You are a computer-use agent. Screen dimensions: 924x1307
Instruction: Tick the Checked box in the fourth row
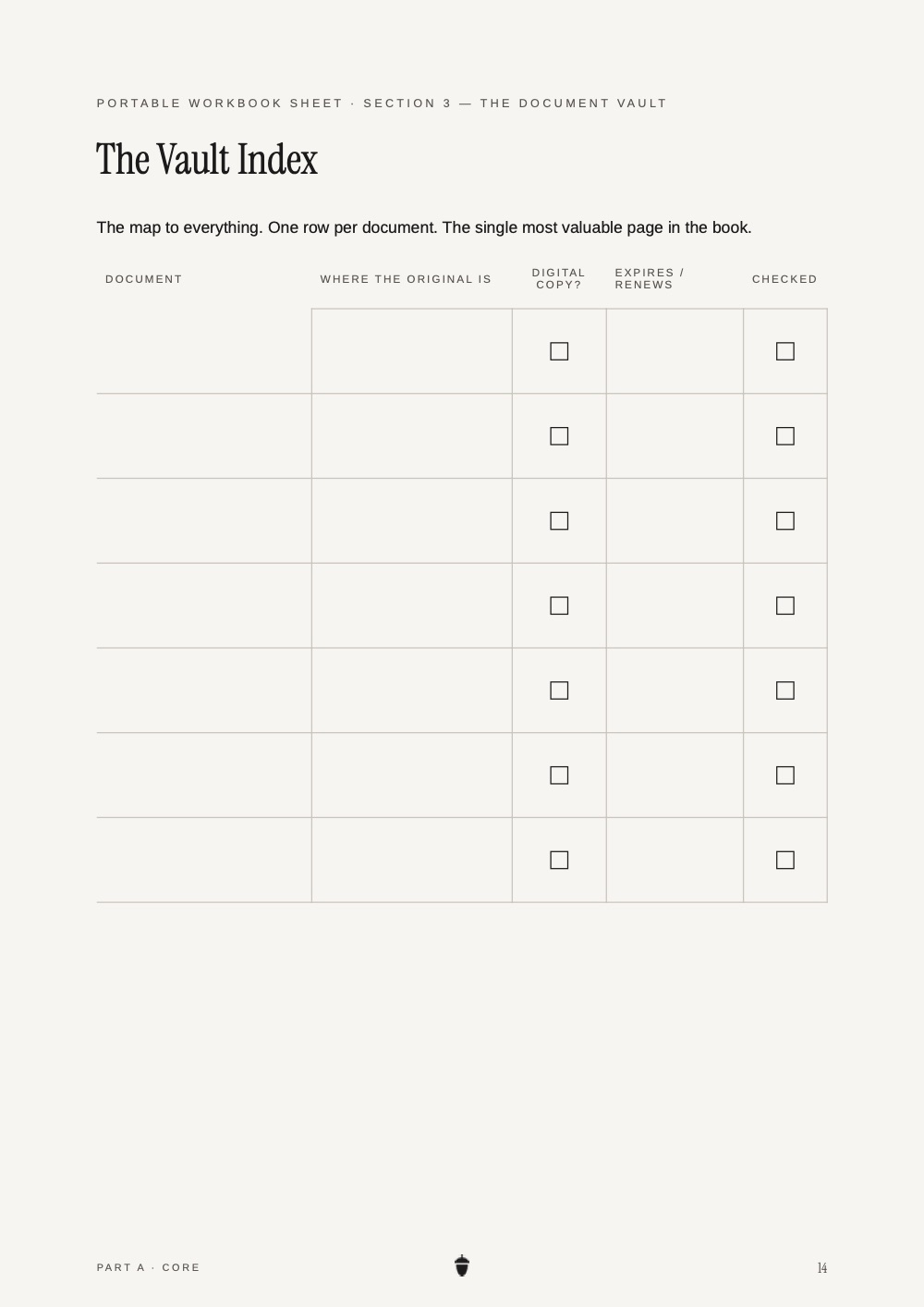(785, 605)
